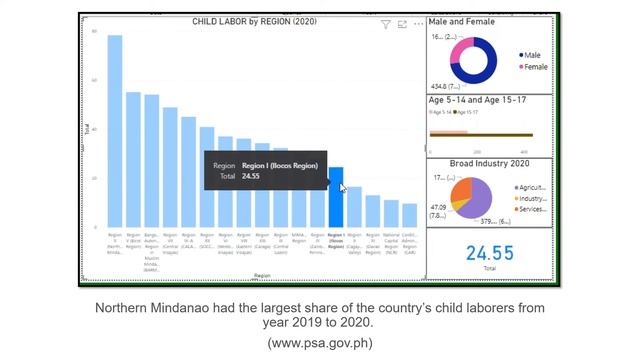Open the filter icon on the child labor chart
Screen dimensions: 640x360
(x=385, y=24)
